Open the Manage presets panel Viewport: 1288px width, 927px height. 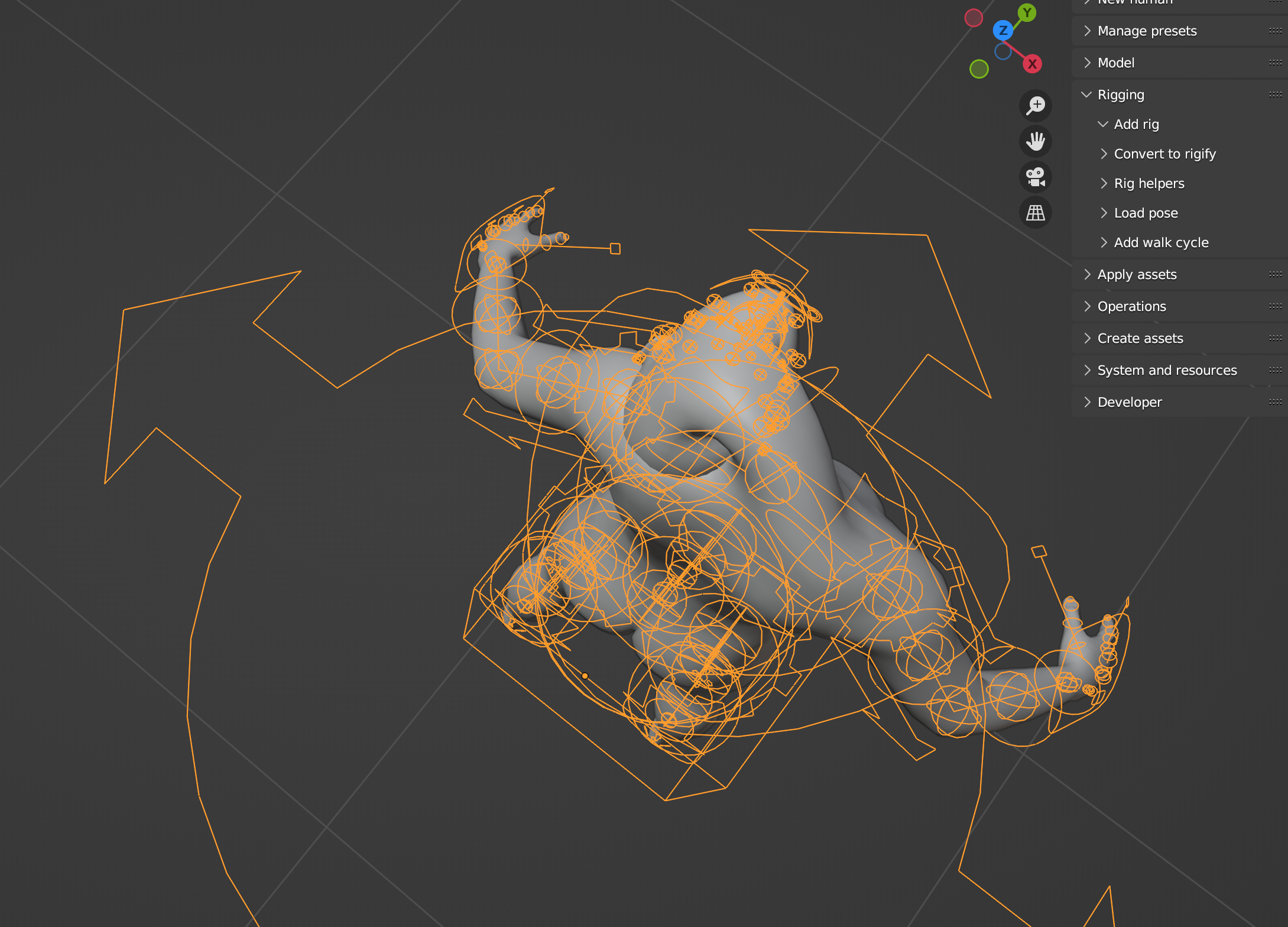(x=1146, y=31)
